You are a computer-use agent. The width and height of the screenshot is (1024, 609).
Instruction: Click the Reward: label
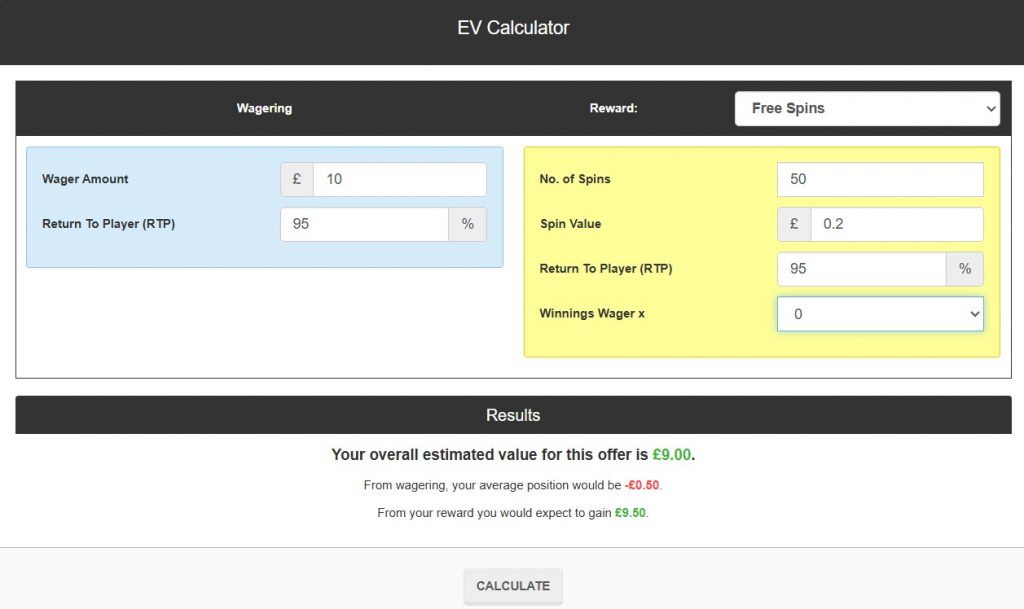pos(613,108)
